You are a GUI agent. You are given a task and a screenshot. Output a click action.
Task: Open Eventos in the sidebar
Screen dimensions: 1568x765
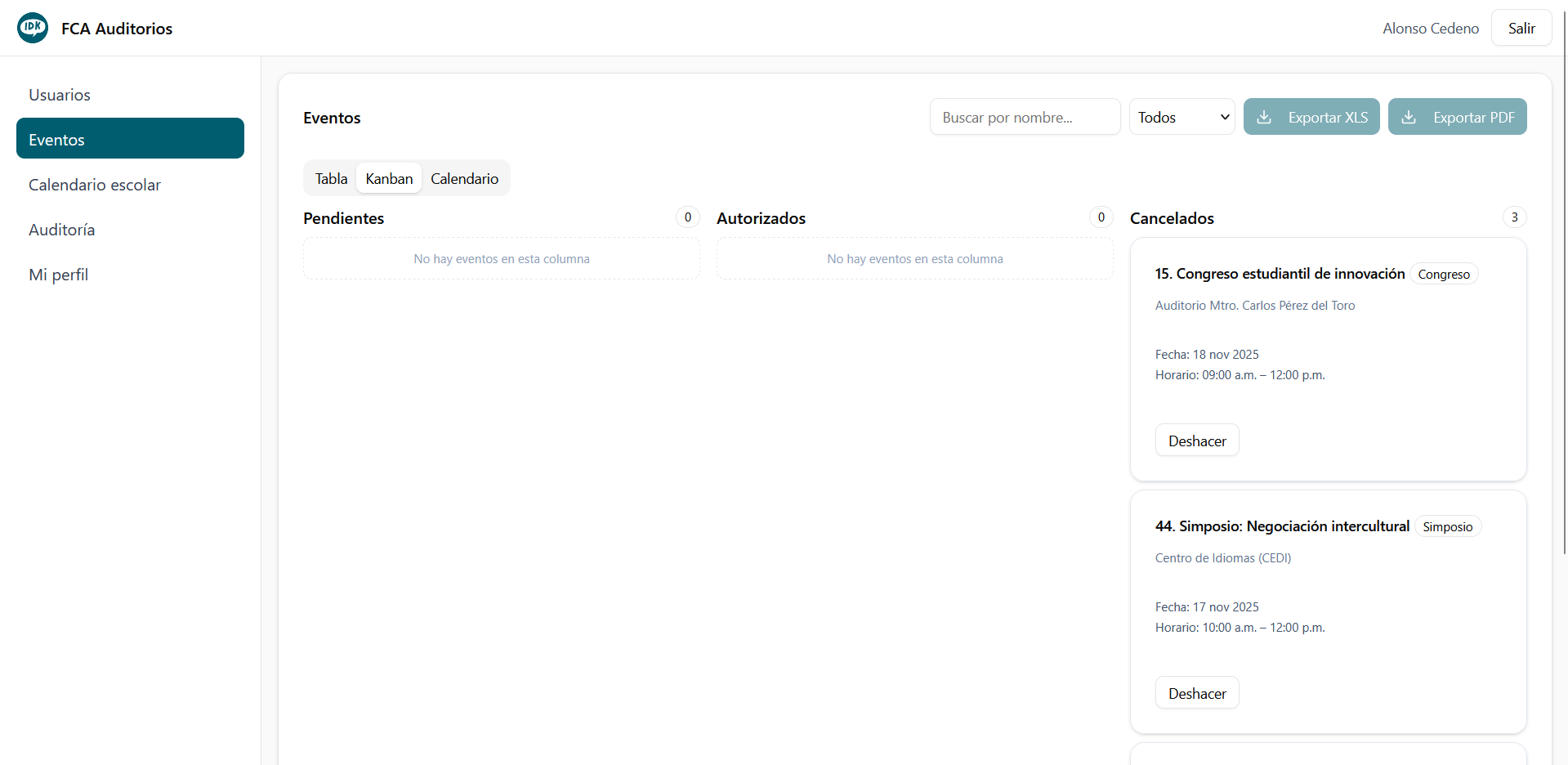pyautogui.click(x=130, y=139)
